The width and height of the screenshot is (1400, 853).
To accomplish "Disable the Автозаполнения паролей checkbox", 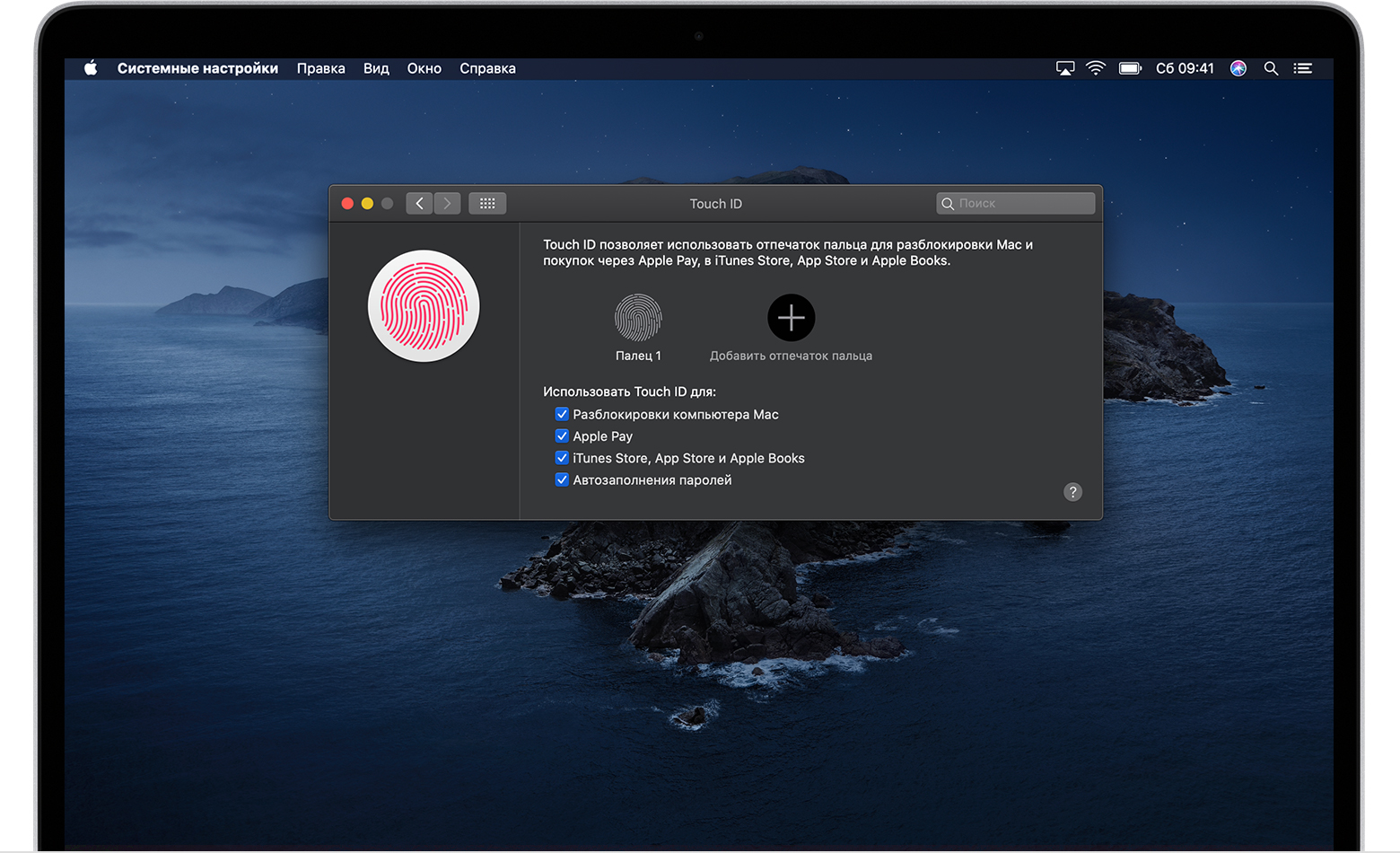I will click(x=562, y=480).
